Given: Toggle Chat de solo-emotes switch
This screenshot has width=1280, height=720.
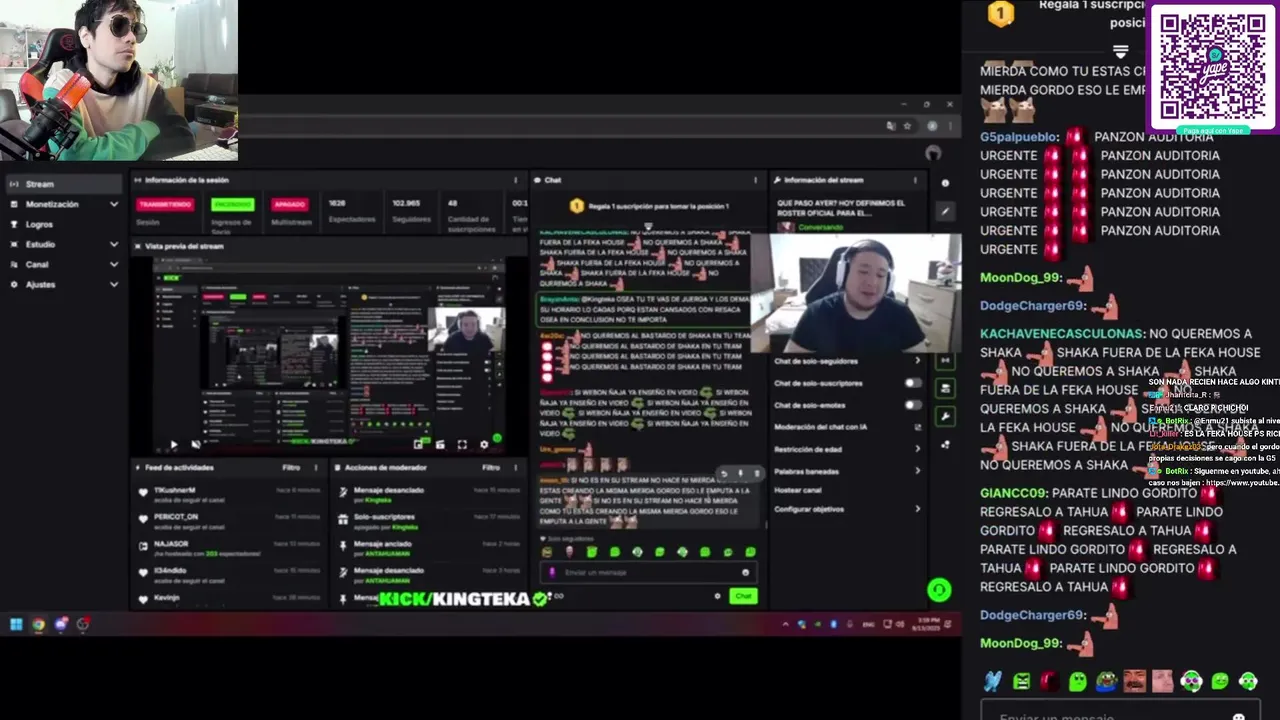Looking at the screenshot, I should 913,405.
